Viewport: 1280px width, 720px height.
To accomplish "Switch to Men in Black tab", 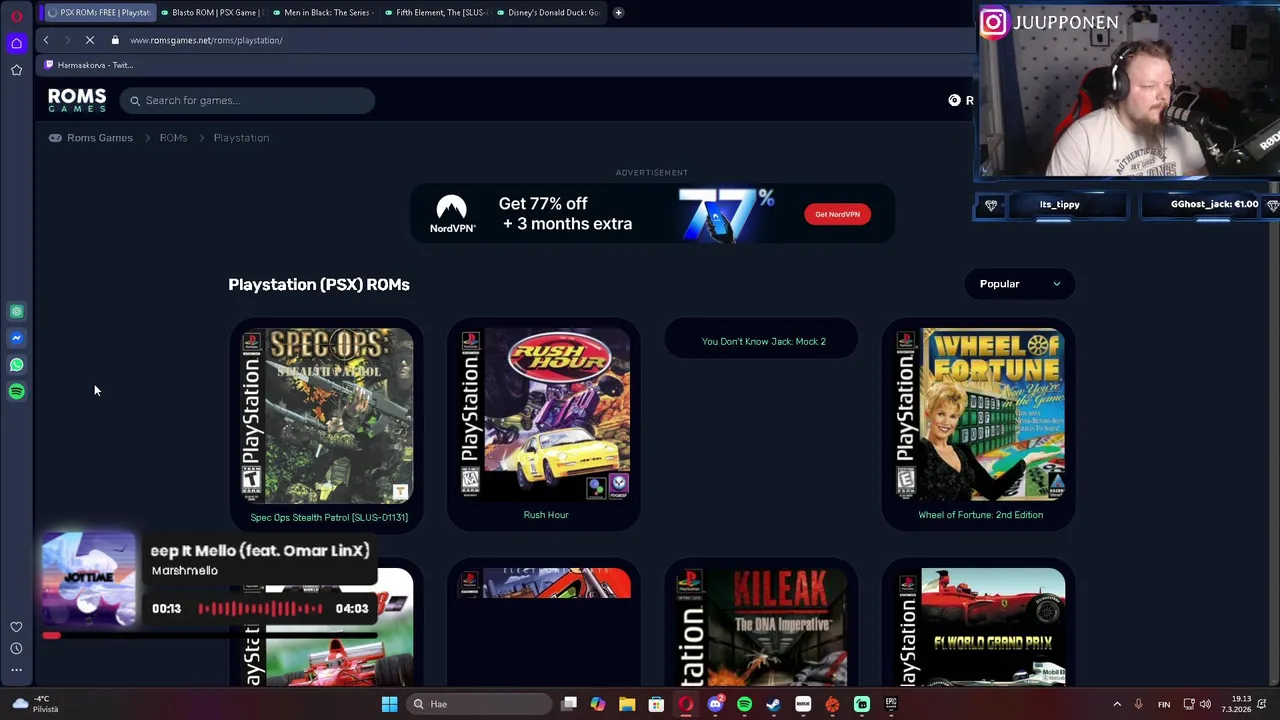I will point(324,12).
